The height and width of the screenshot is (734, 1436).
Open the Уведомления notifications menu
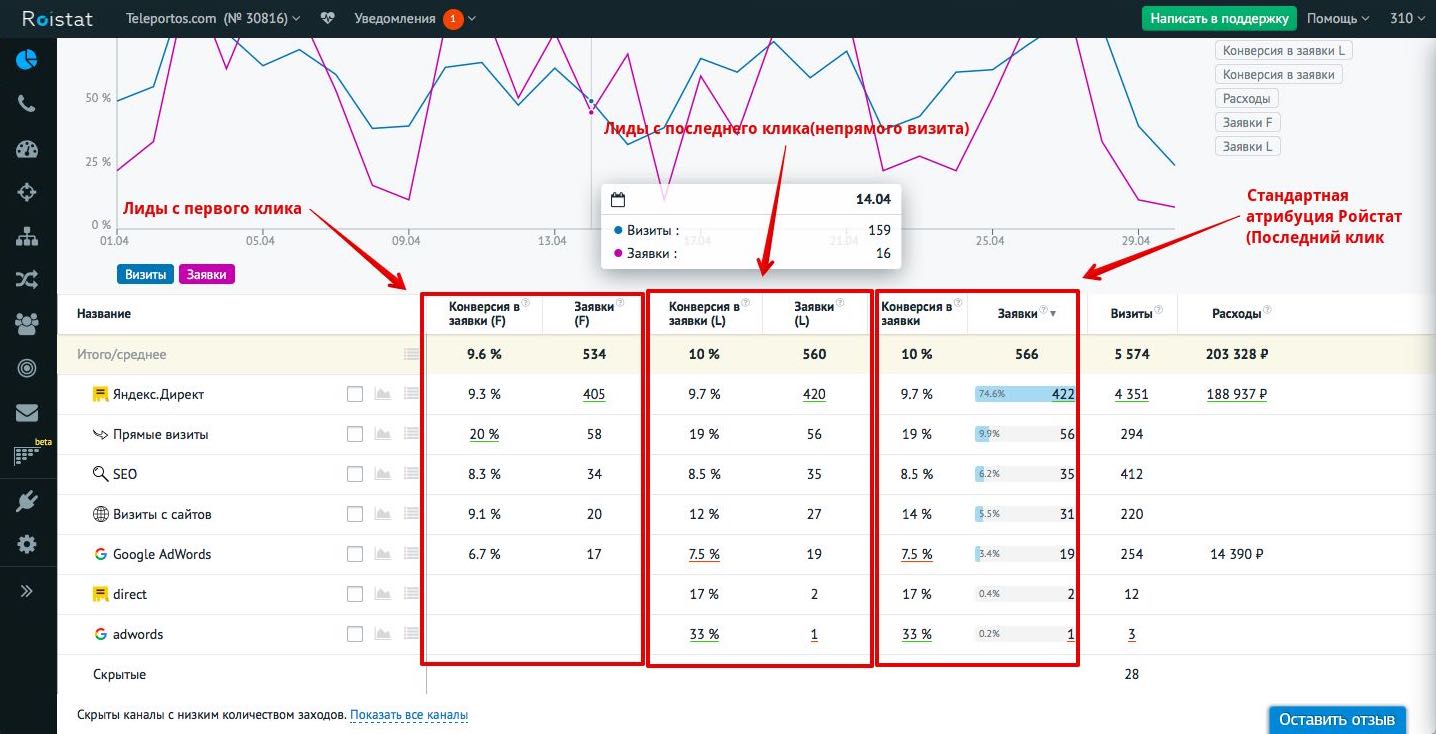(414, 19)
